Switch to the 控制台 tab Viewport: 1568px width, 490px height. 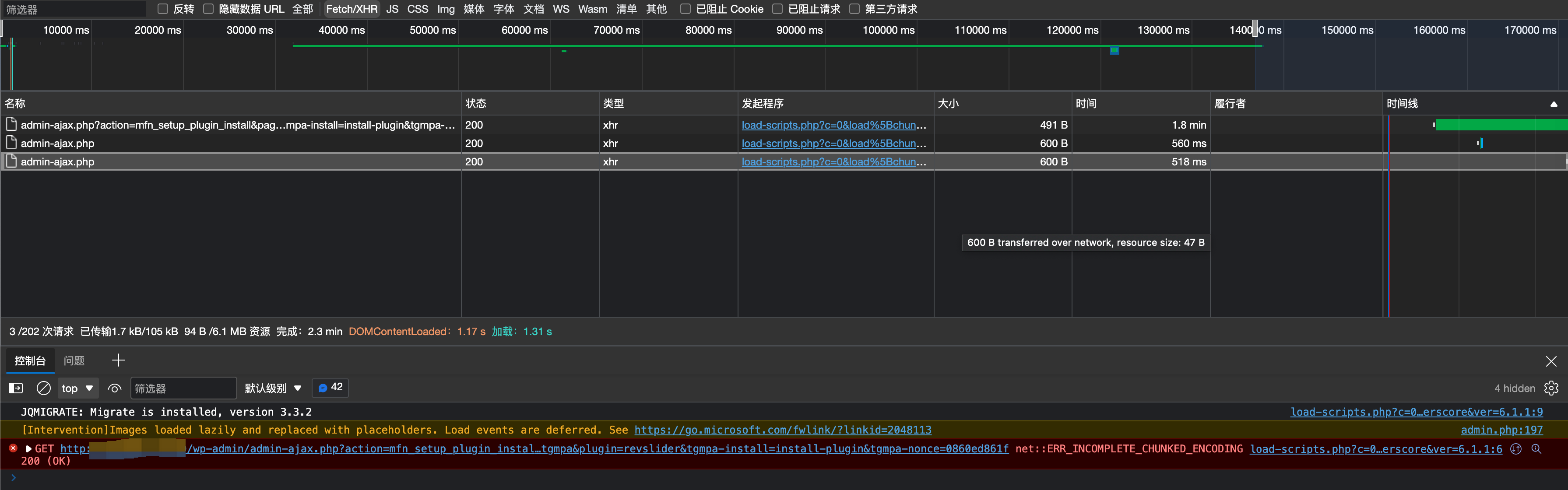pyautogui.click(x=30, y=360)
